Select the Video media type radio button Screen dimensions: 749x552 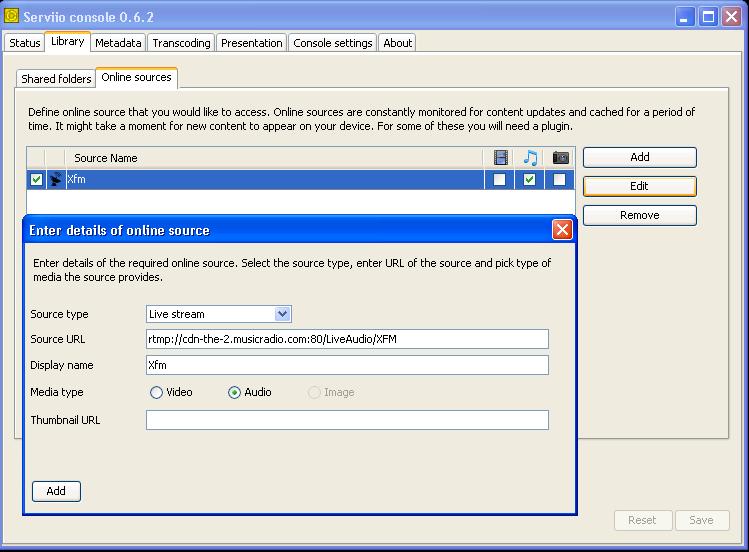[x=157, y=393]
